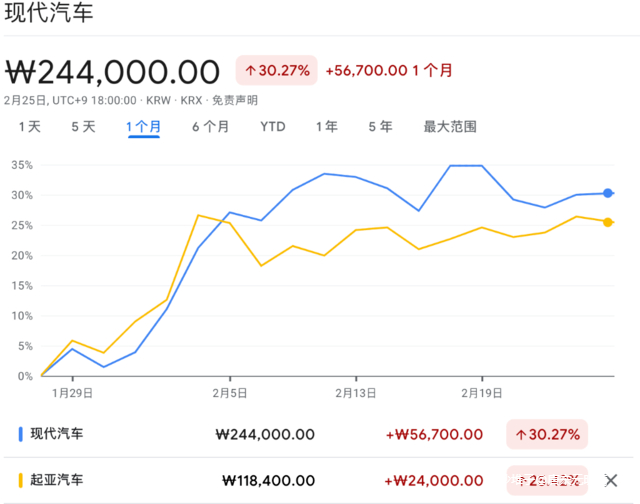The height and width of the screenshot is (504, 640).
Task: Switch to the 5 天 range tab
Action: tap(83, 127)
